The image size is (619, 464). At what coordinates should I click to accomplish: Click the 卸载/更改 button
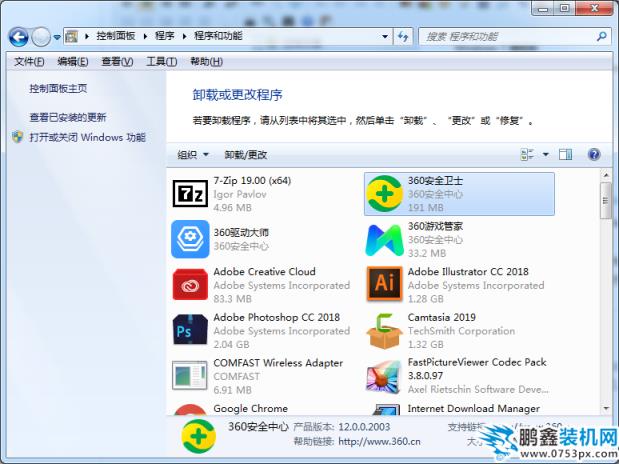tap(246, 155)
